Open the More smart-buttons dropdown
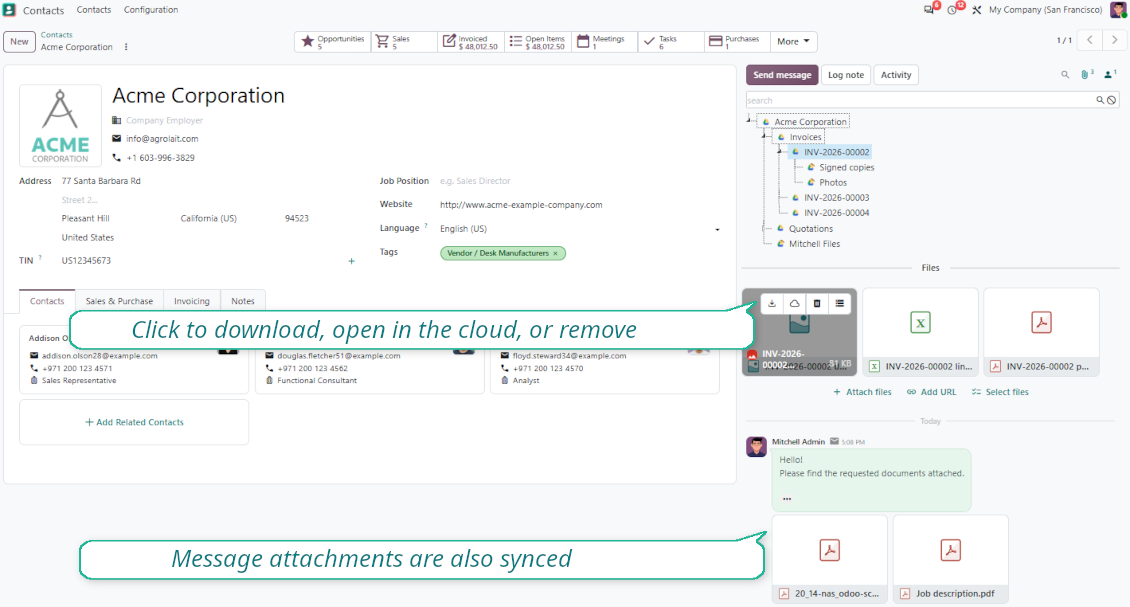The height and width of the screenshot is (607, 1130). 793,42
